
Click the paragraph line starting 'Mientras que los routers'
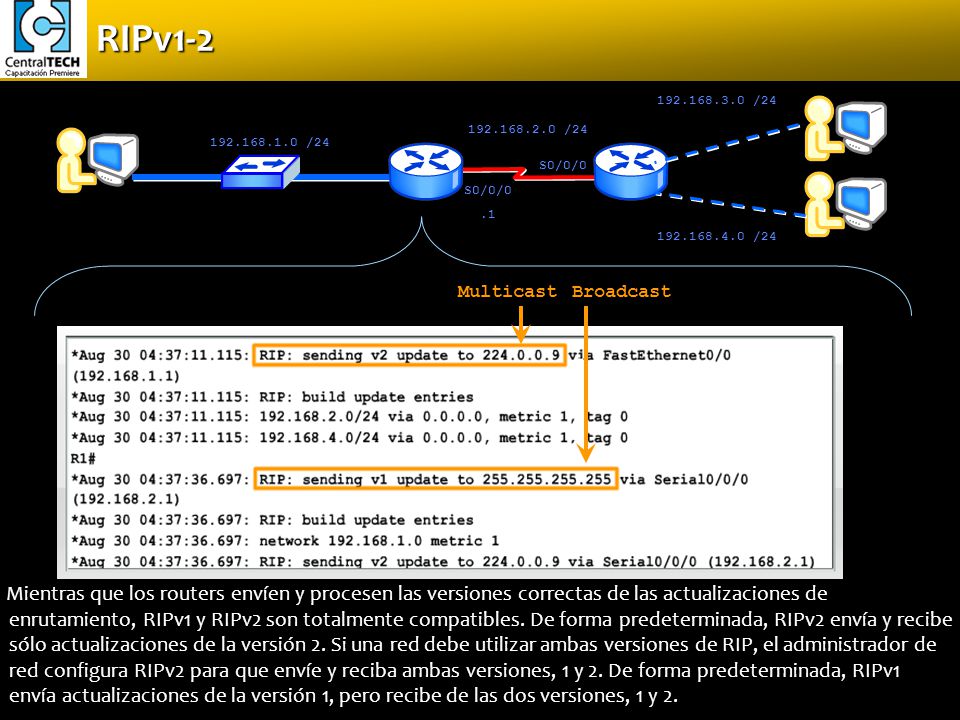click(x=417, y=593)
